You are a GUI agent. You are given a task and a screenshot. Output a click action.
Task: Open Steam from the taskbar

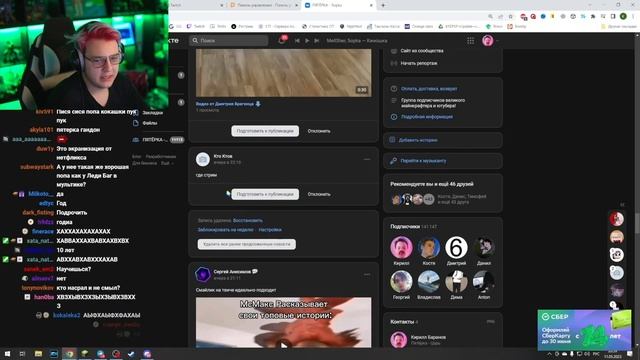point(131,354)
